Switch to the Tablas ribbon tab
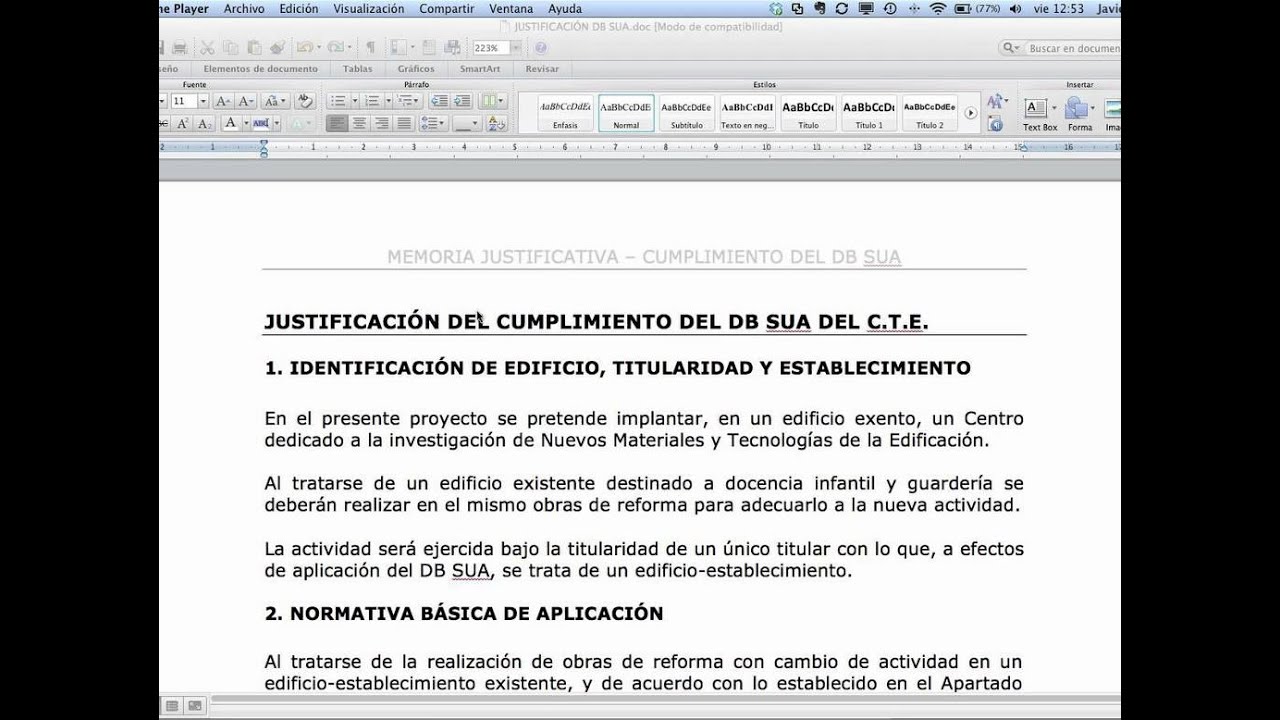The width and height of the screenshot is (1280, 720). (357, 69)
